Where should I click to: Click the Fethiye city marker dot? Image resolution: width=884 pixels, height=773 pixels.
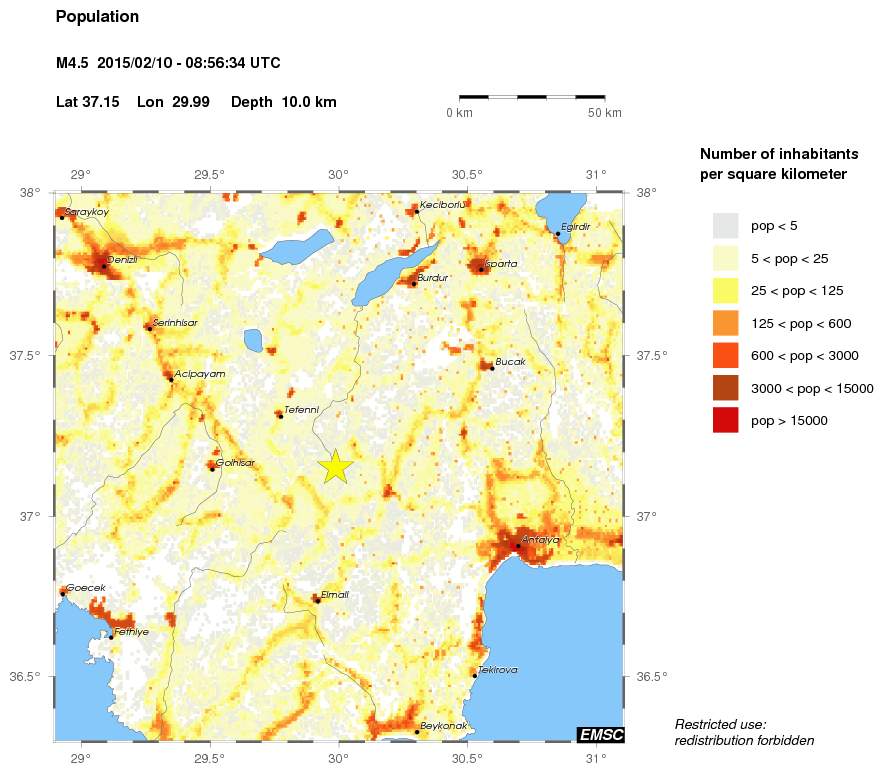click(x=111, y=637)
